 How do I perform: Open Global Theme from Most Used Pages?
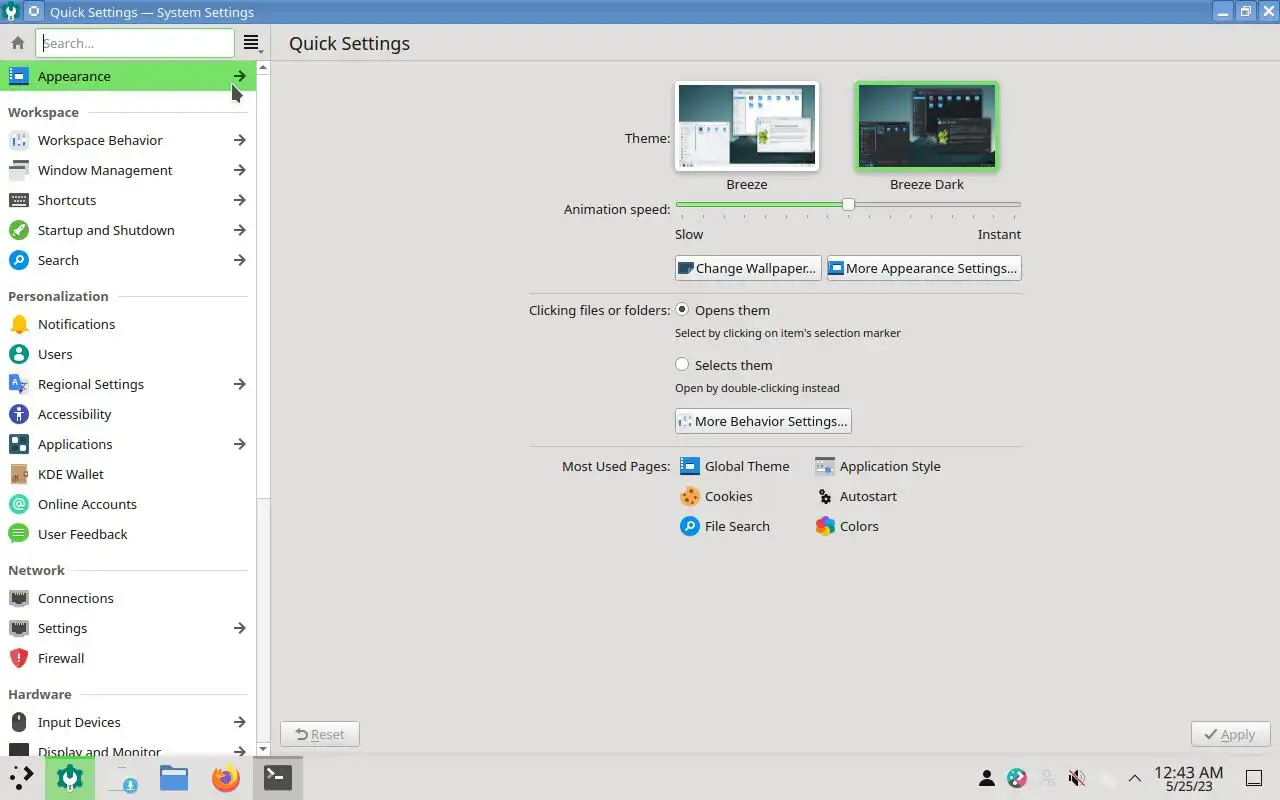point(735,466)
